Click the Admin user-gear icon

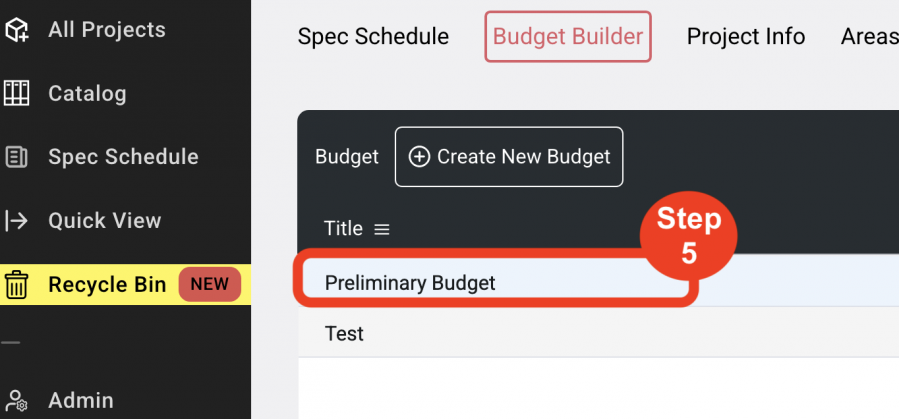point(16,401)
